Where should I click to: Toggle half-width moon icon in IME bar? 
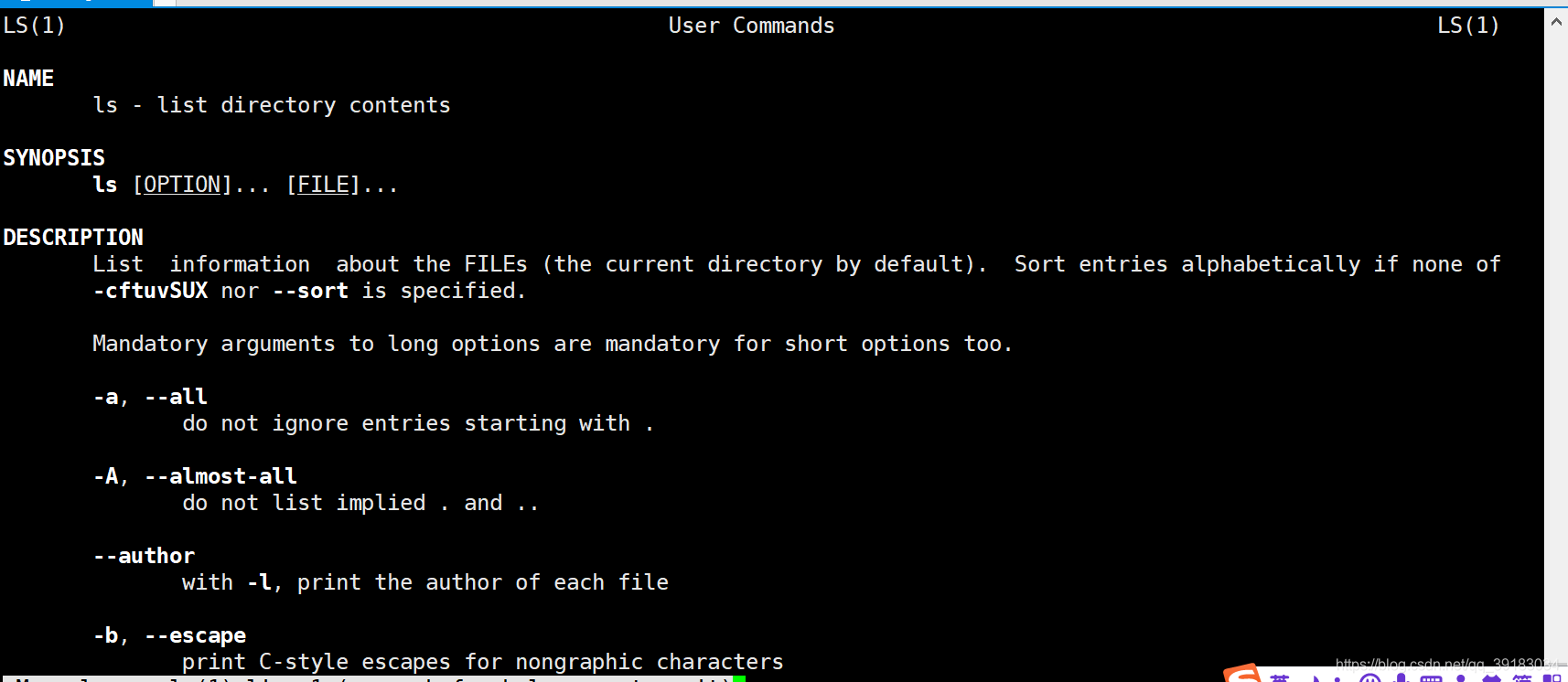coord(1317,677)
